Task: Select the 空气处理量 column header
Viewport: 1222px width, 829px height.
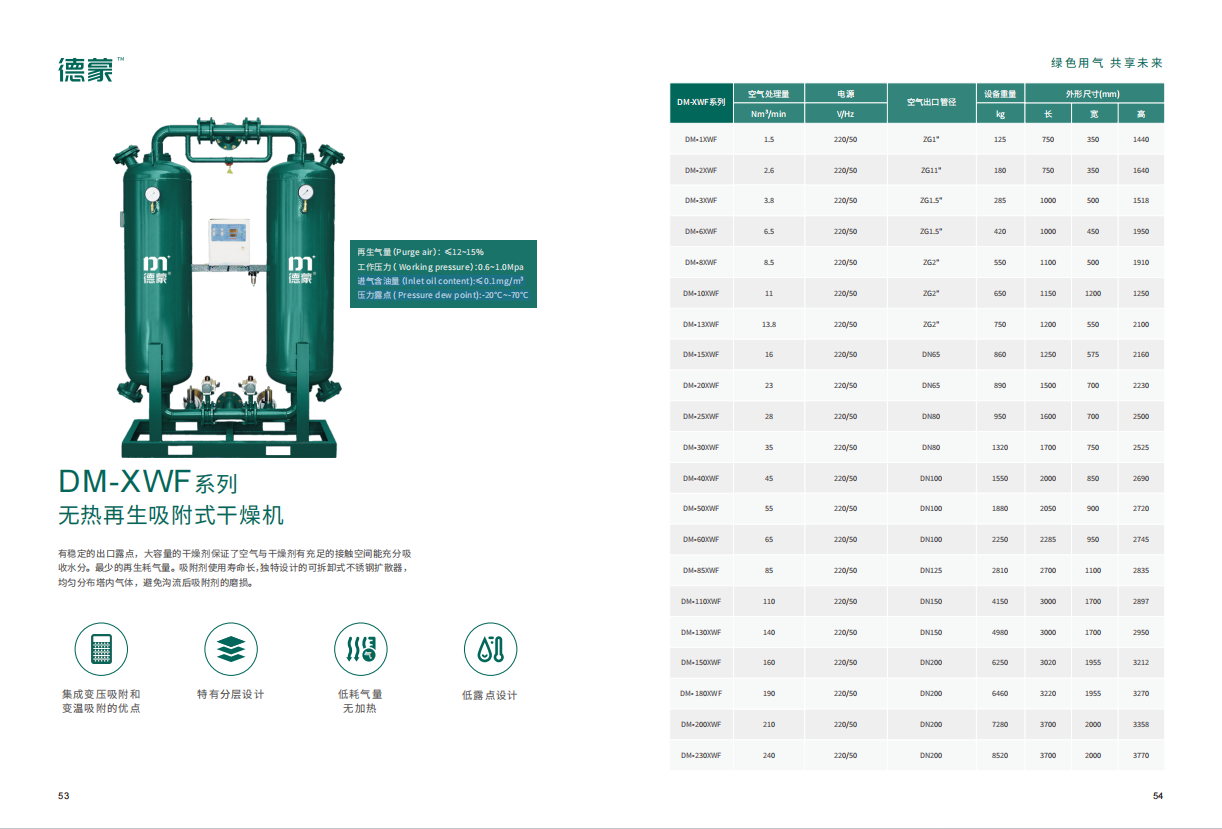Action: pos(768,93)
